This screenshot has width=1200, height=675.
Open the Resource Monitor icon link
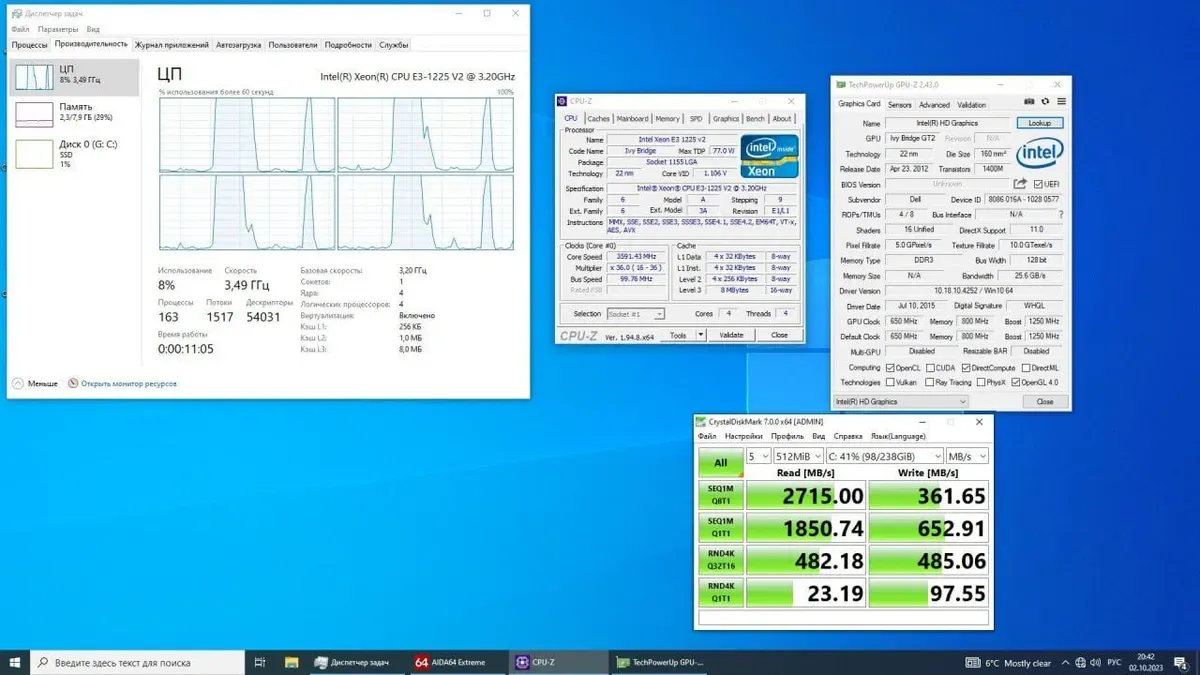tap(73, 383)
